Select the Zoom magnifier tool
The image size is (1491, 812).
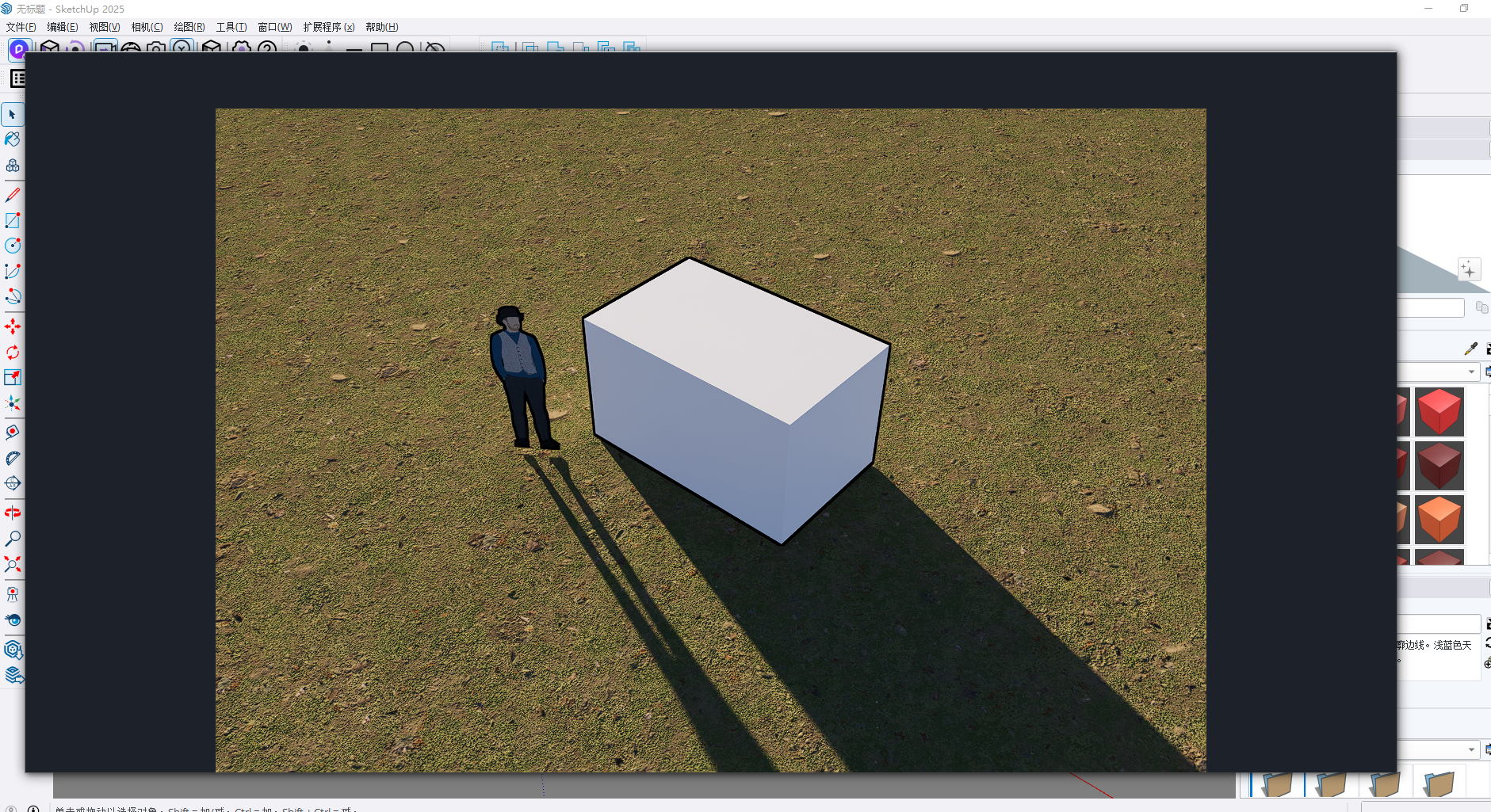(13, 539)
